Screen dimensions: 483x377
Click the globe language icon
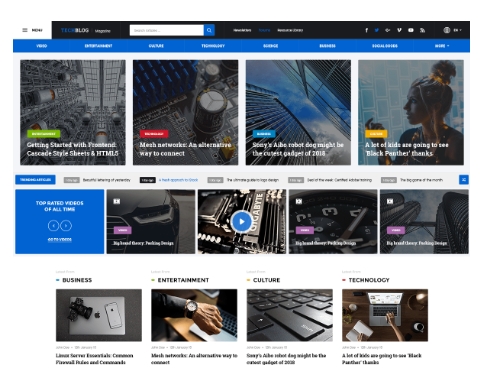click(x=447, y=30)
